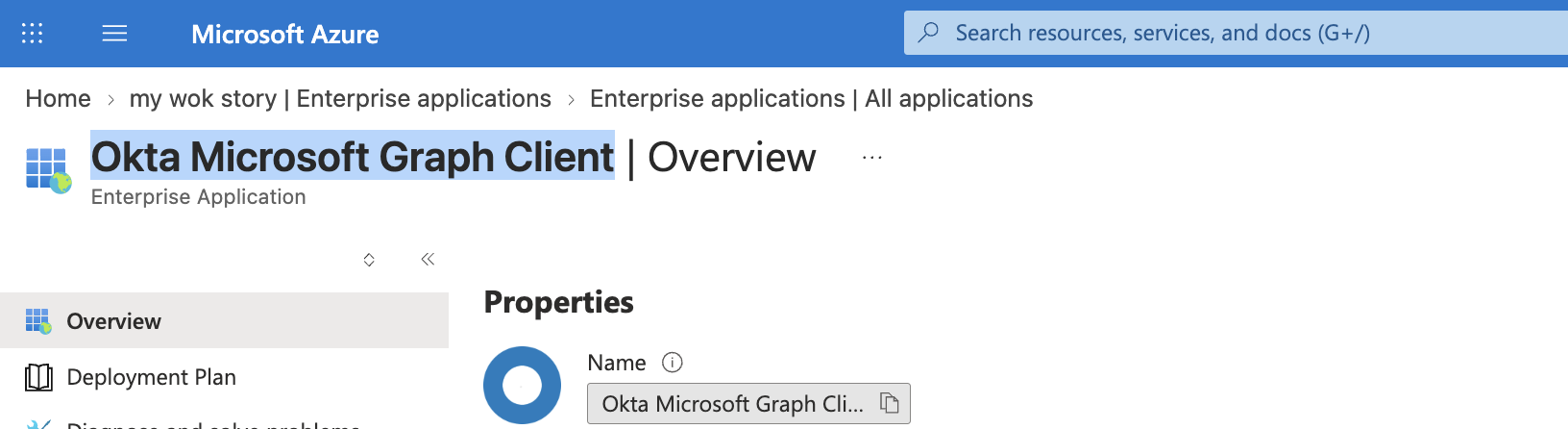Expand or collapse sidebar groups with up-down arrows
The width and height of the screenshot is (1568, 429).
[369, 260]
